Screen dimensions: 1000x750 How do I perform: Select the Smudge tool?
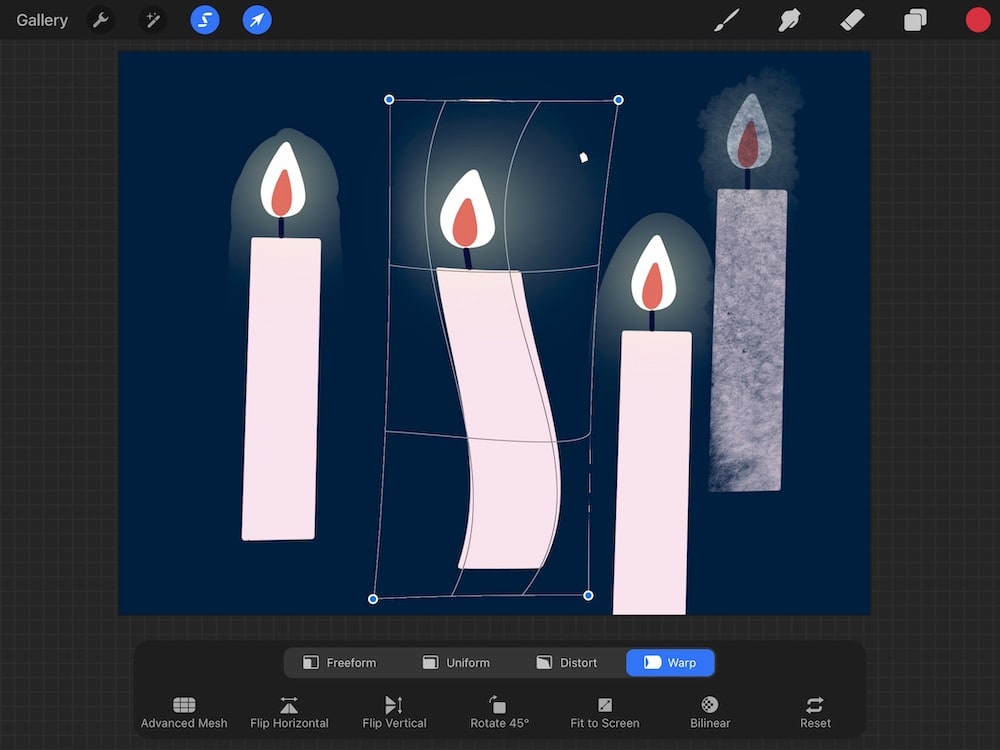tap(789, 19)
